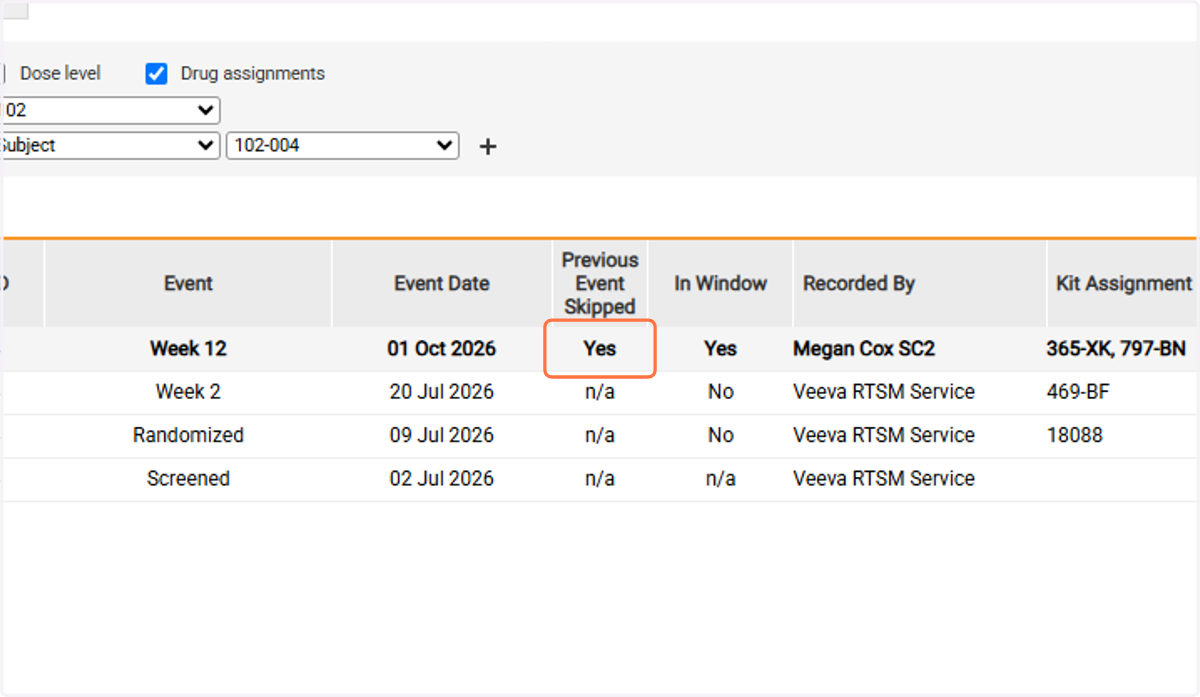Viewport: 1200px width, 697px height.
Task: Select the Randomized event cell
Action: pyautogui.click(x=188, y=435)
